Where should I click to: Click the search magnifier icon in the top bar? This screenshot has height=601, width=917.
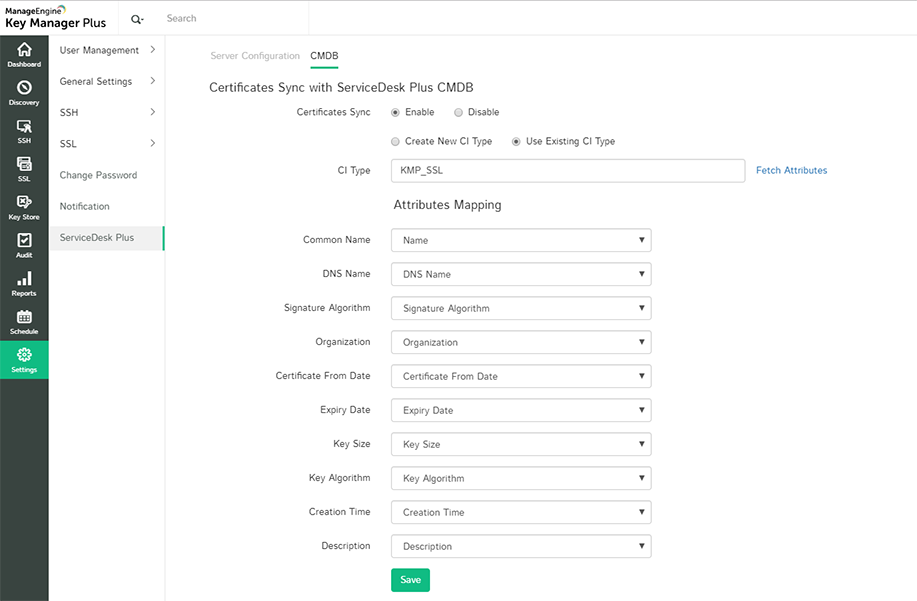[x=137, y=18]
